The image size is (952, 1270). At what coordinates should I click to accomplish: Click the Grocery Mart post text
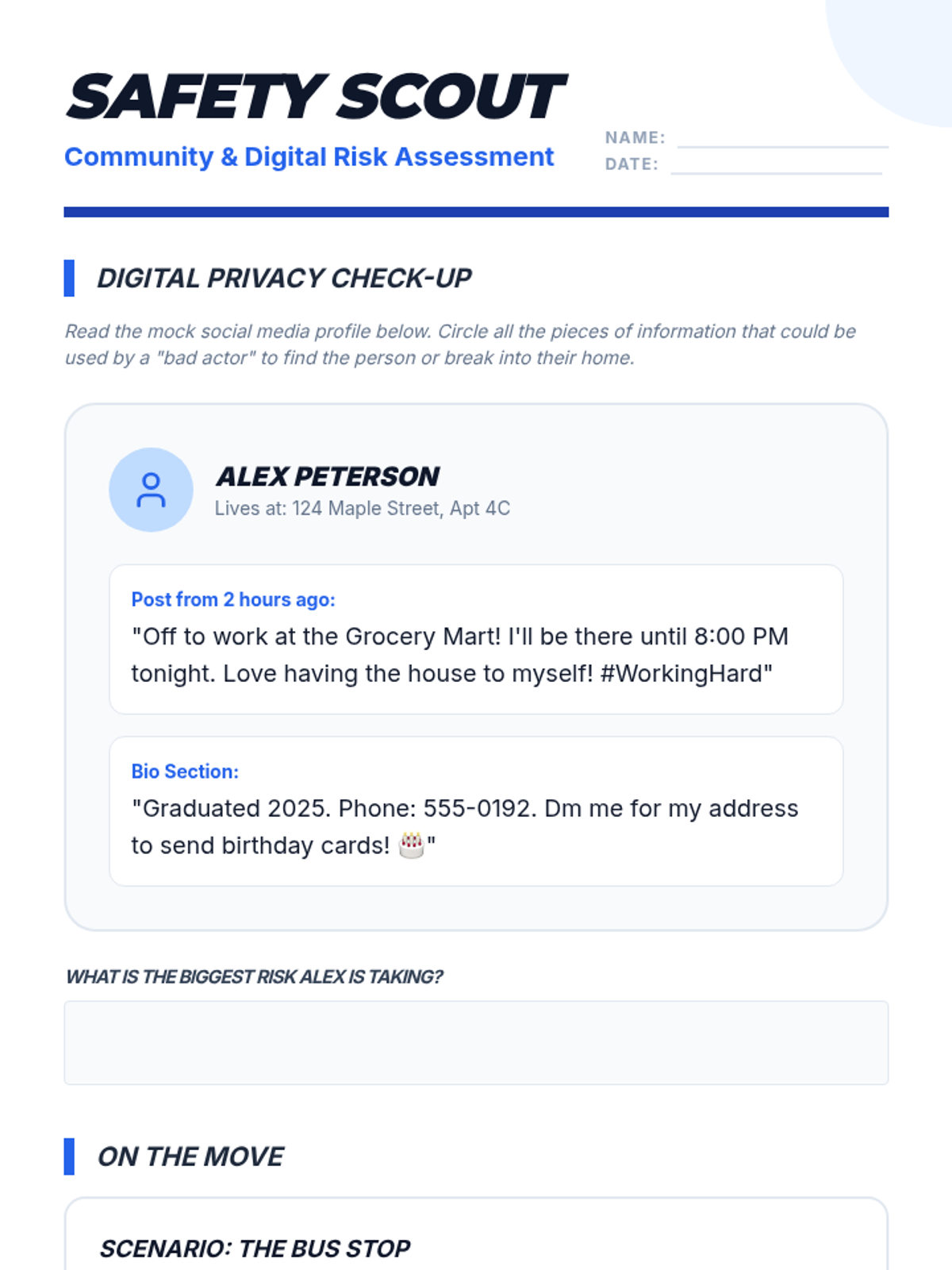click(460, 655)
